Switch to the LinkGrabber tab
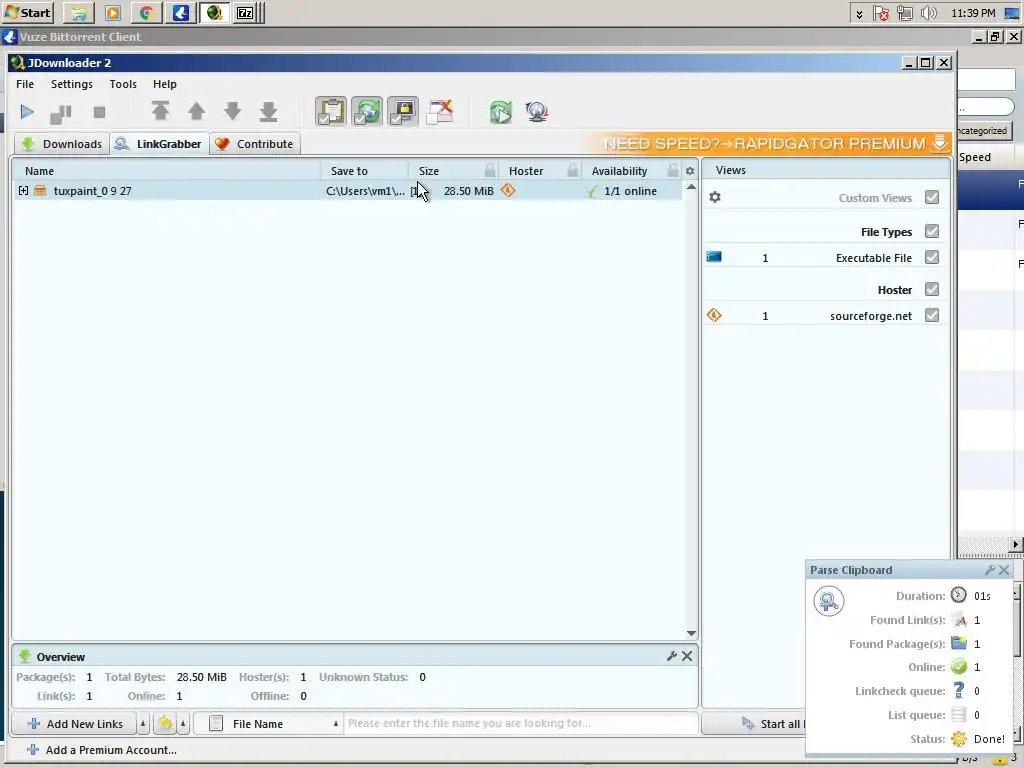Viewport: 1024px width, 768px height. 159,144
